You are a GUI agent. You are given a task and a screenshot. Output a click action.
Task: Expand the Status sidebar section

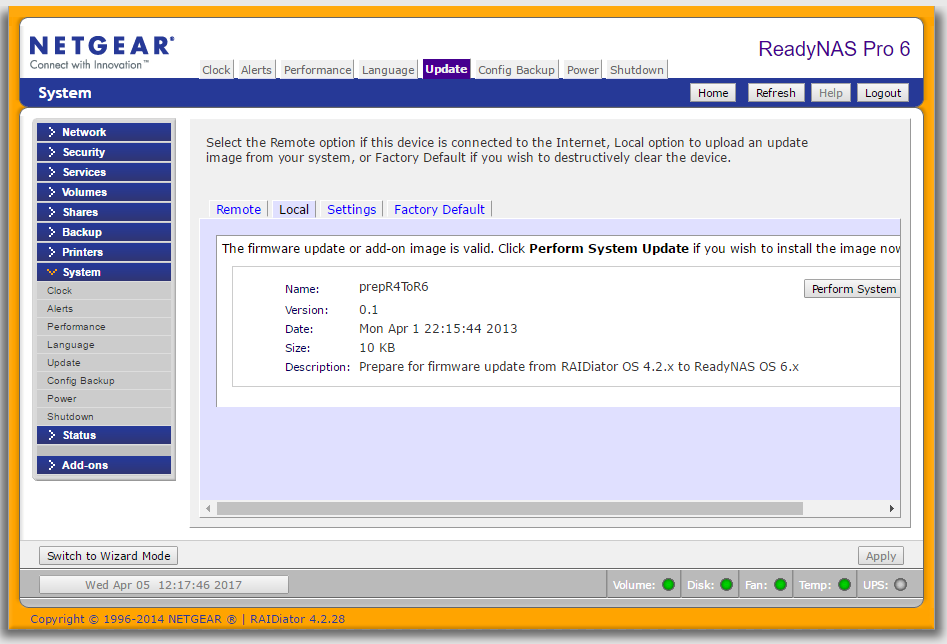click(x=104, y=435)
